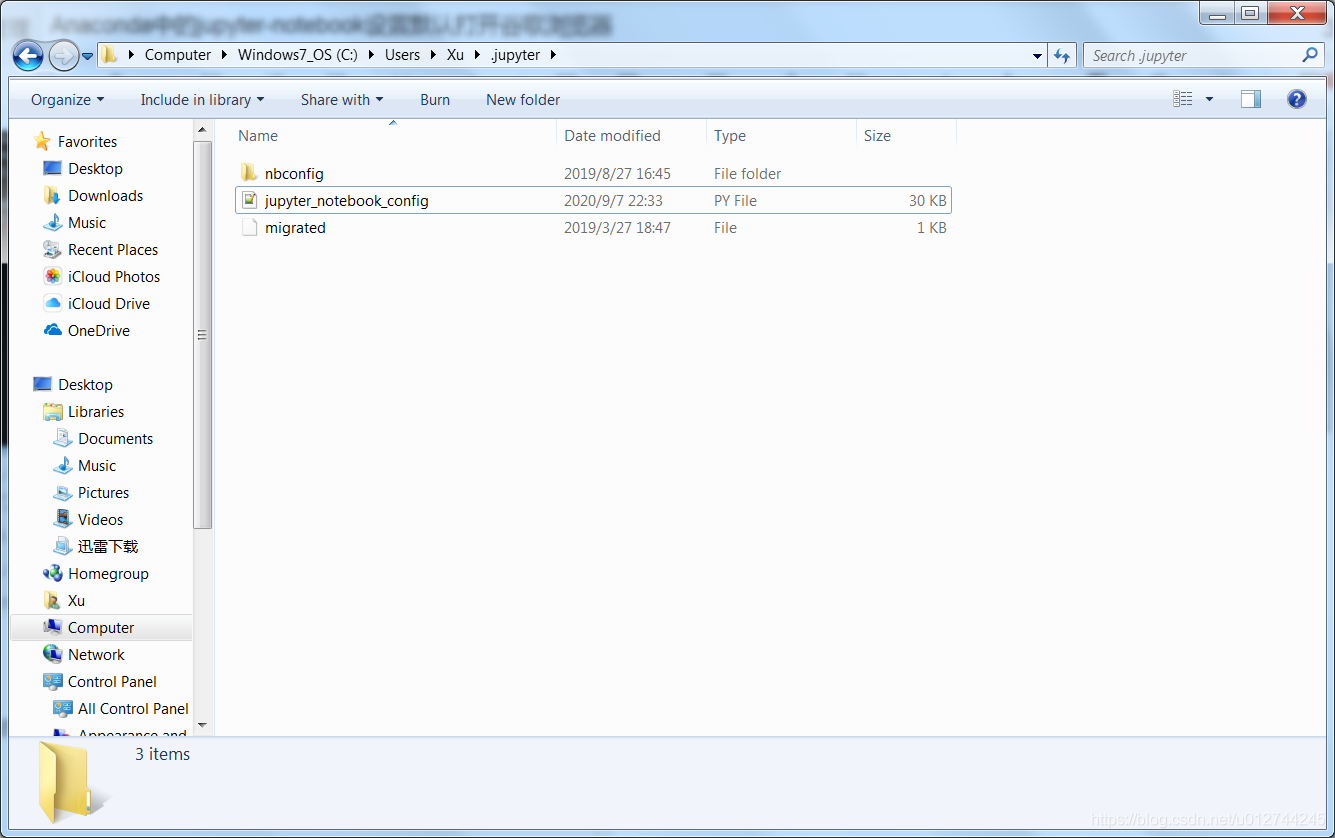
Task: Click the folder icon in address bar
Action: (x=110, y=55)
